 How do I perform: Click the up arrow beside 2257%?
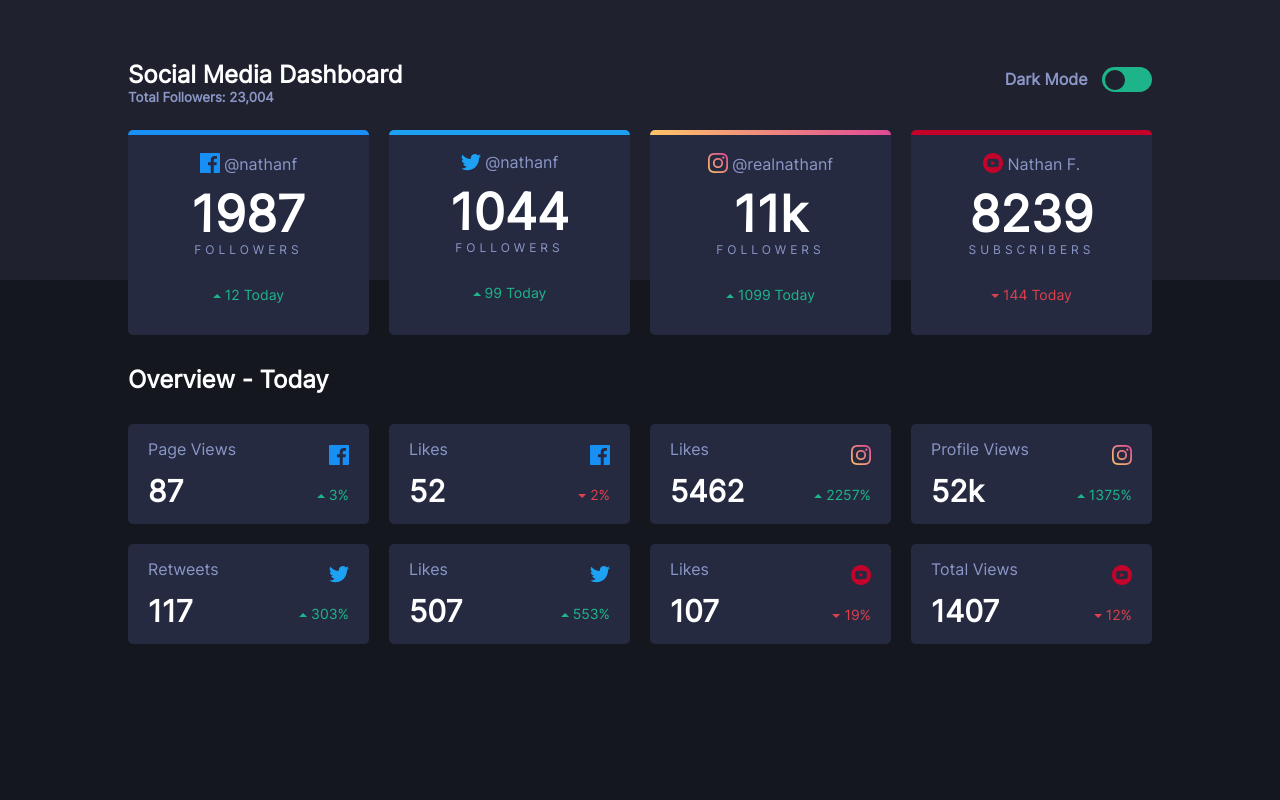pos(818,496)
